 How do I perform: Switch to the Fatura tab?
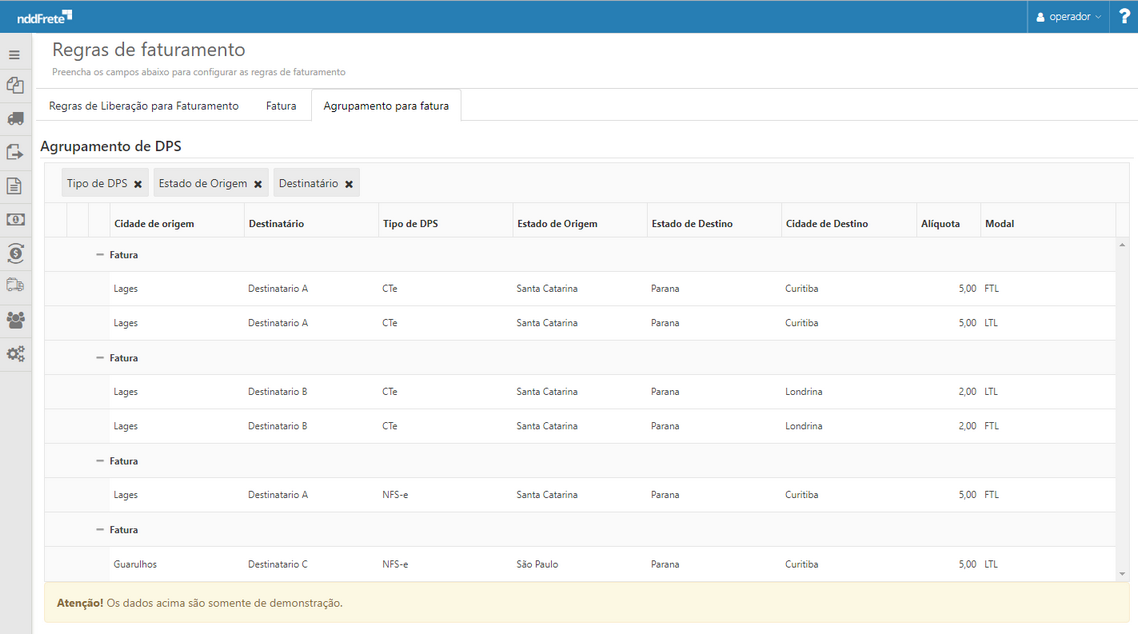coord(281,106)
